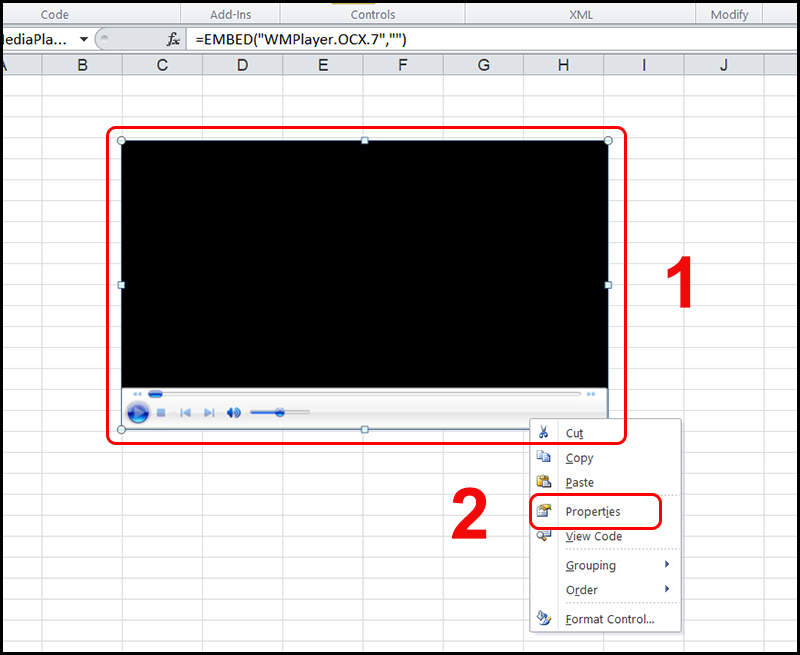Image resolution: width=800 pixels, height=655 pixels.
Task: Select column E header
Action: (x=323, y=65)
